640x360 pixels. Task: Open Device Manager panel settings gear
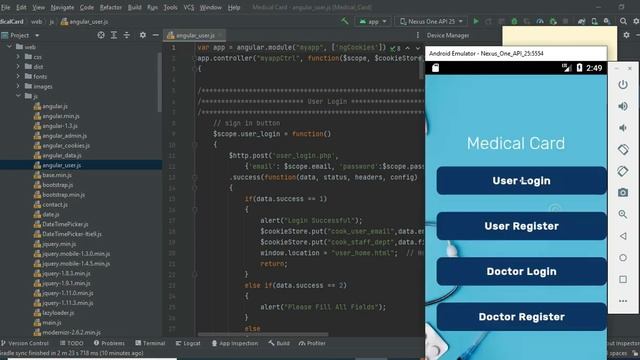coord(627,35)
